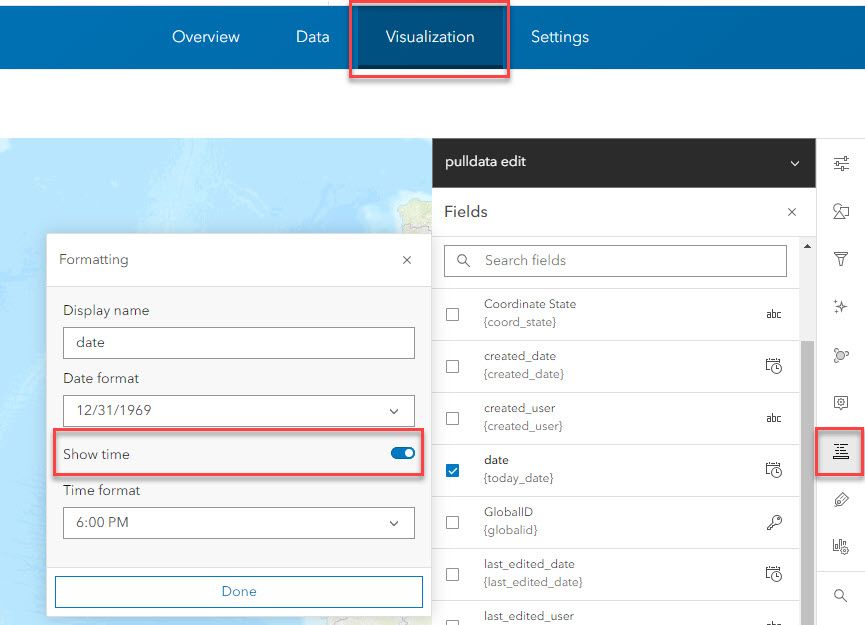Expand the pulldata edit layer dropdown
This screenshot has width=865, height=625.
point(795,163)
